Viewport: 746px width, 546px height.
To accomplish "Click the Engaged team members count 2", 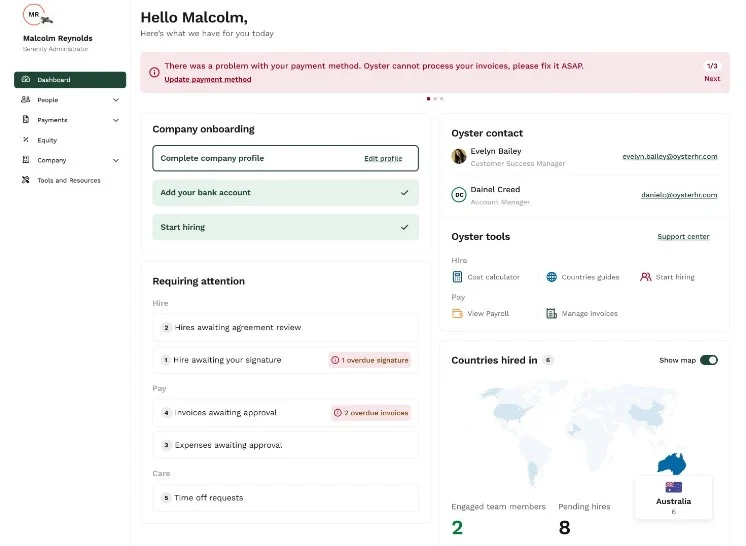I will click(x=457, y=527).
